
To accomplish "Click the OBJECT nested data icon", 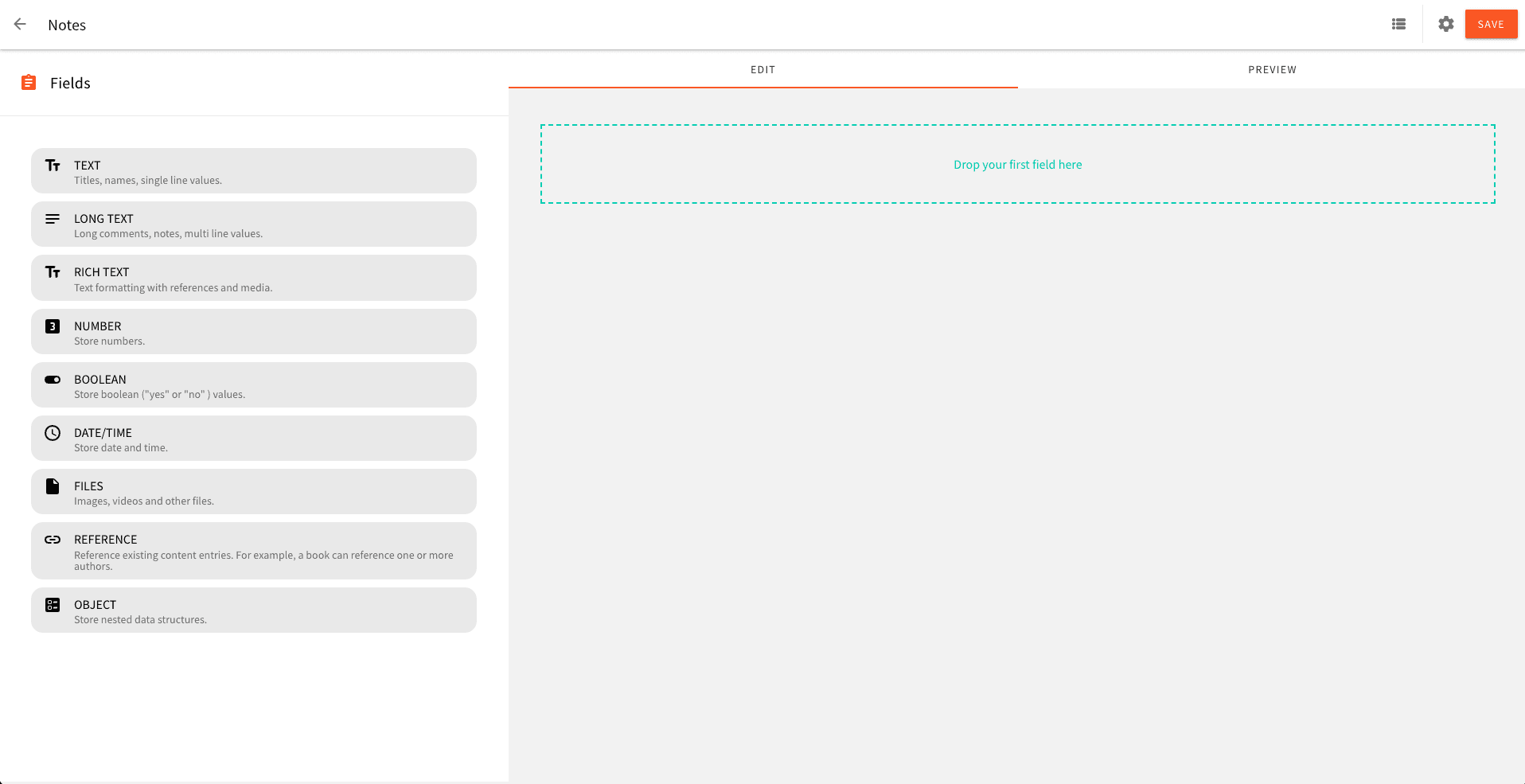I will [53, 605].
